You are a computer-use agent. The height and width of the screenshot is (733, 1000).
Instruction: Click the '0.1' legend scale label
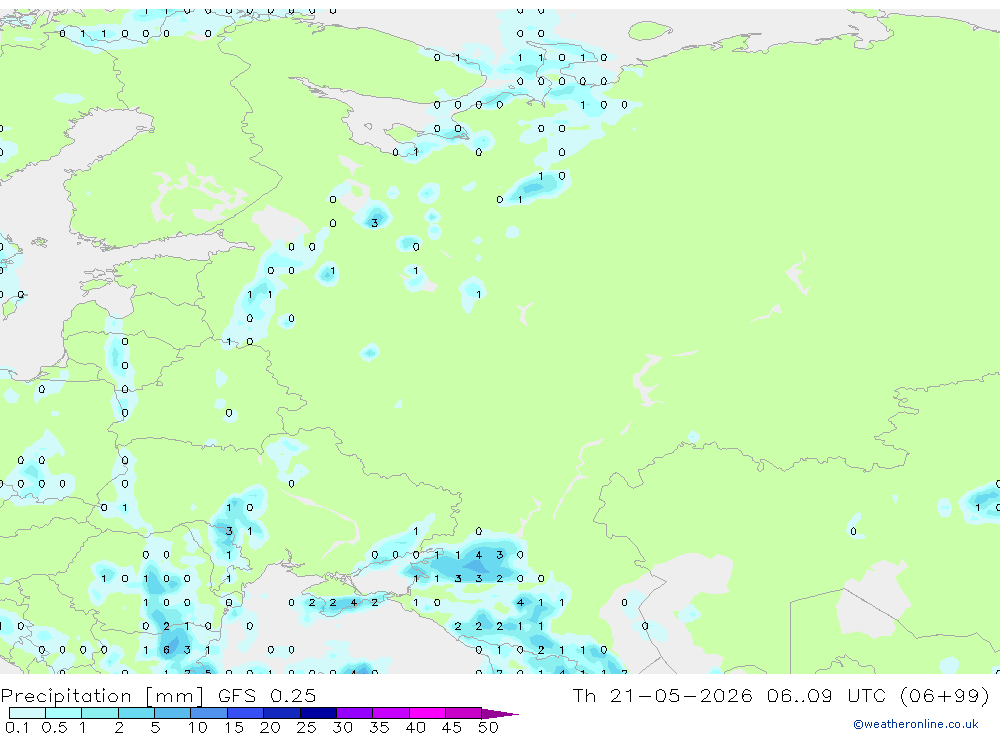[17, 727]
